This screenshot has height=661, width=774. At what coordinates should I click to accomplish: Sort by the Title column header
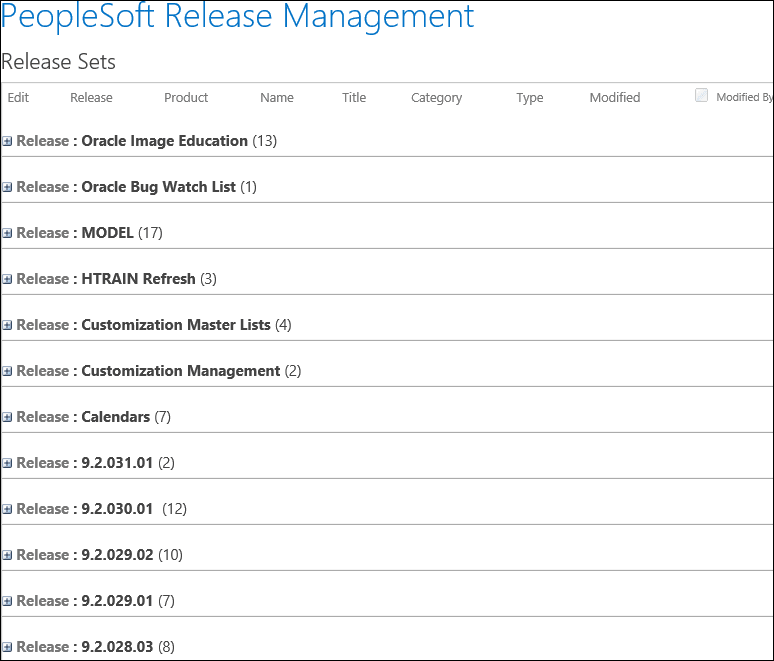[x=354, y=97]
